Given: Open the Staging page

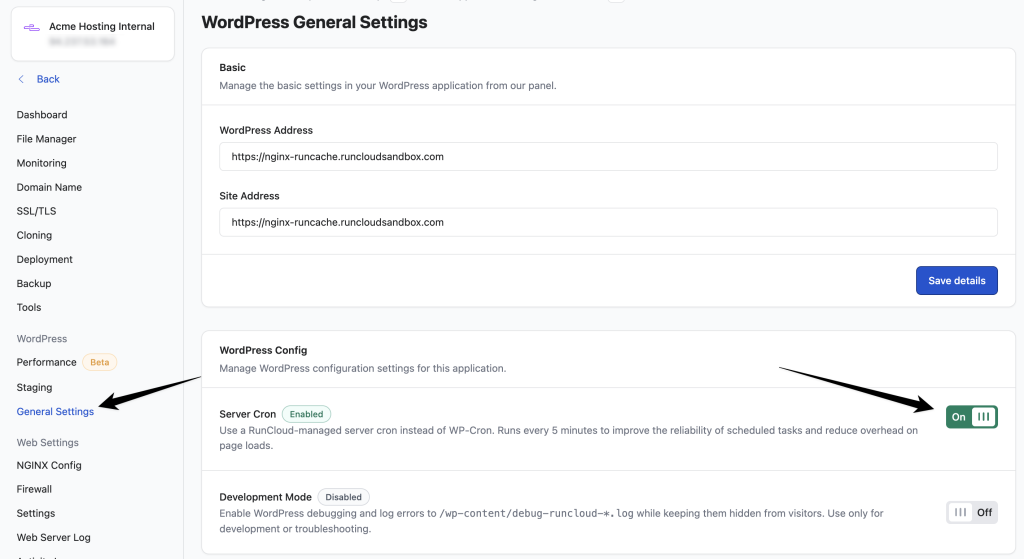Looking at the screenshot, I should [34, 387].
